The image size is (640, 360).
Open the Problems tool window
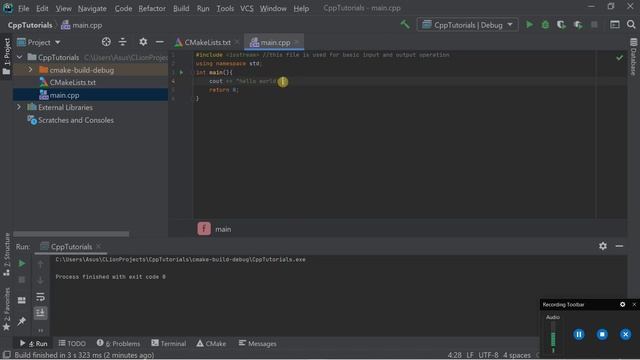click(118, 343)
